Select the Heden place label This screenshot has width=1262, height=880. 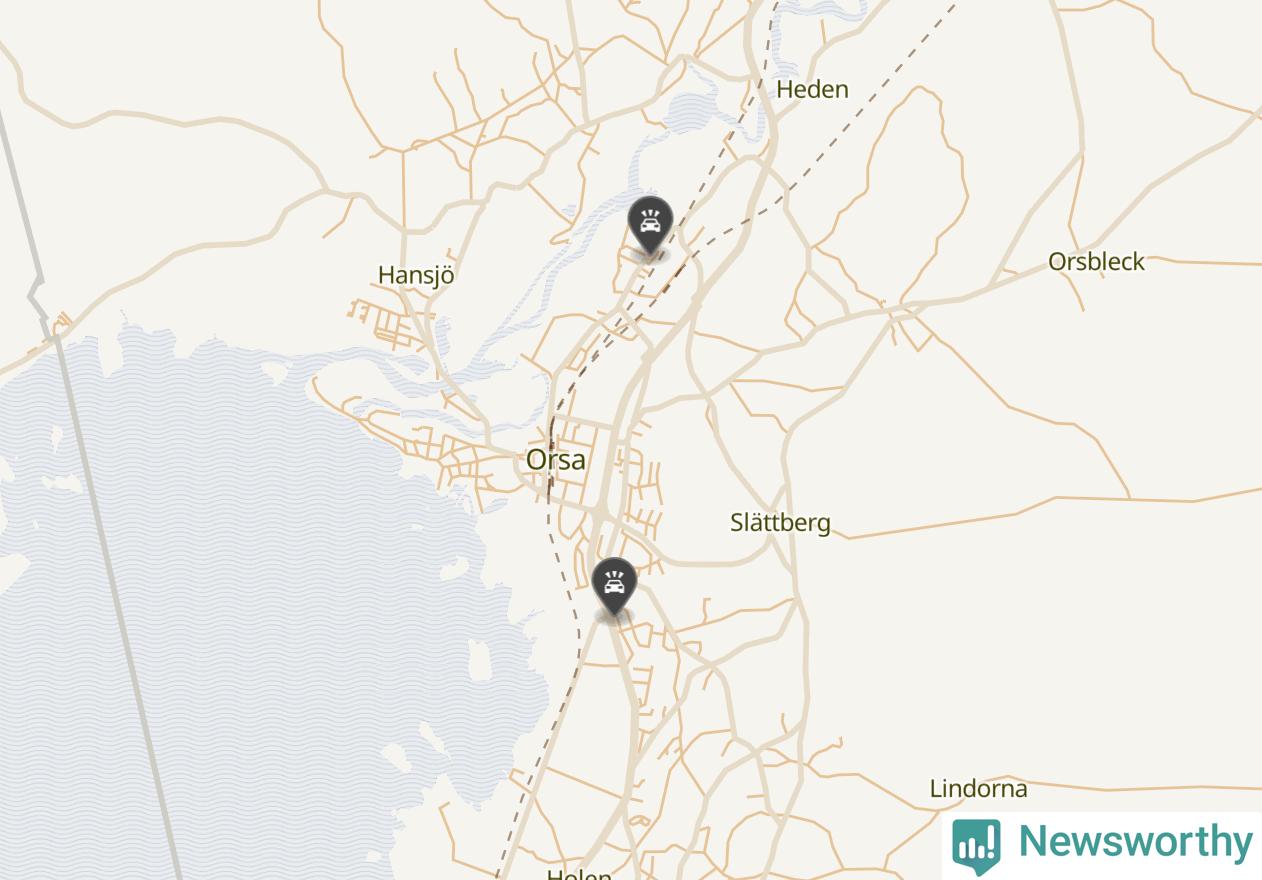pyautogui.click(x=812, y=89)
